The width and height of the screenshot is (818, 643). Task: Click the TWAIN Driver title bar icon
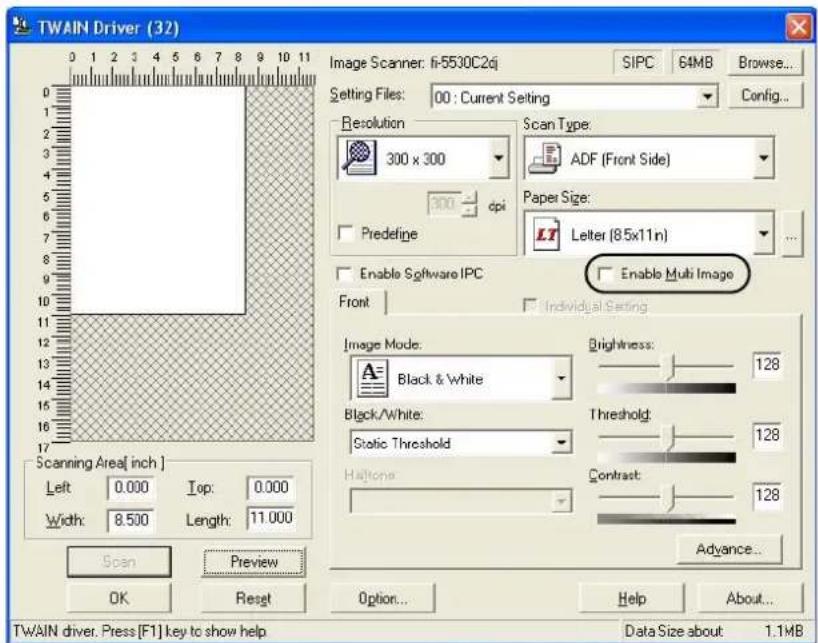pos(21,26)
